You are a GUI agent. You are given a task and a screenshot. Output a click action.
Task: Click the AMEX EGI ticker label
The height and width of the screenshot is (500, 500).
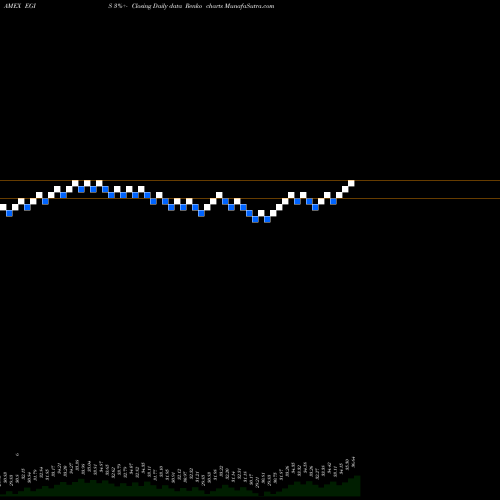[20, 6]
